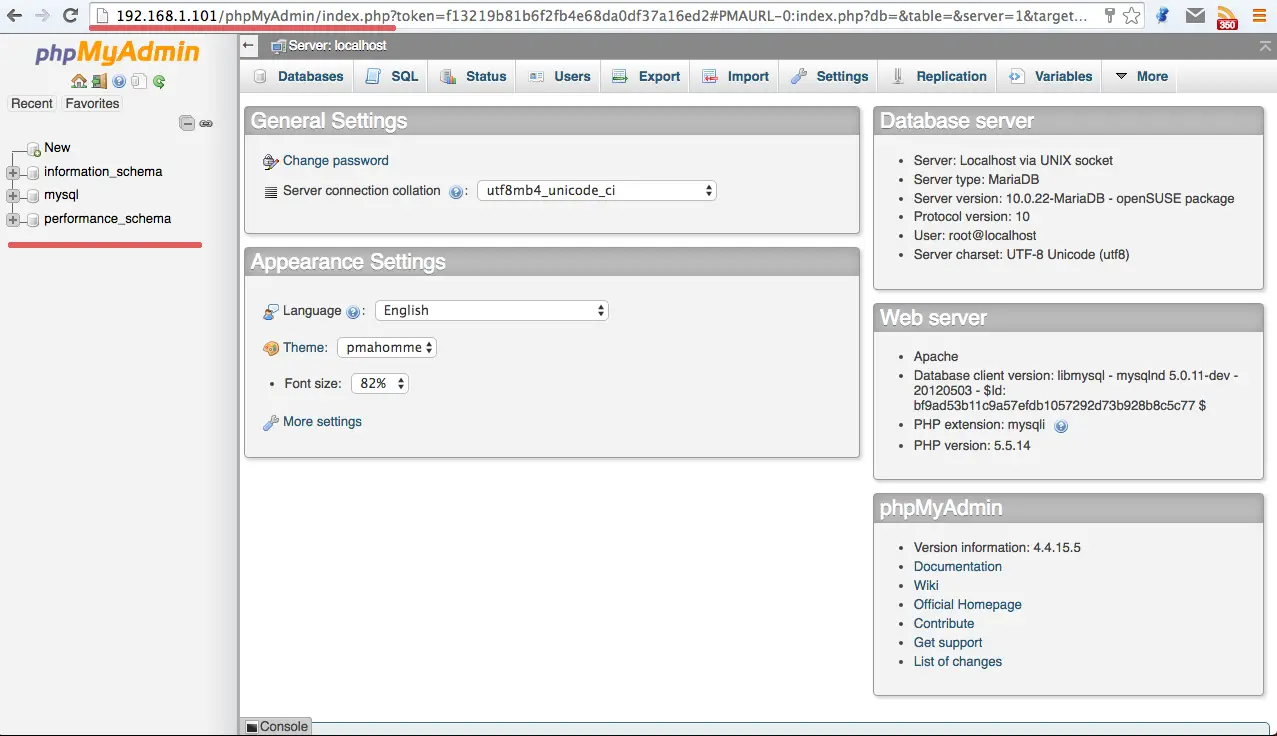Viewport: 1277px width, 736px height.
Task: Expand the mysql database node
Action: click(13, 196)
